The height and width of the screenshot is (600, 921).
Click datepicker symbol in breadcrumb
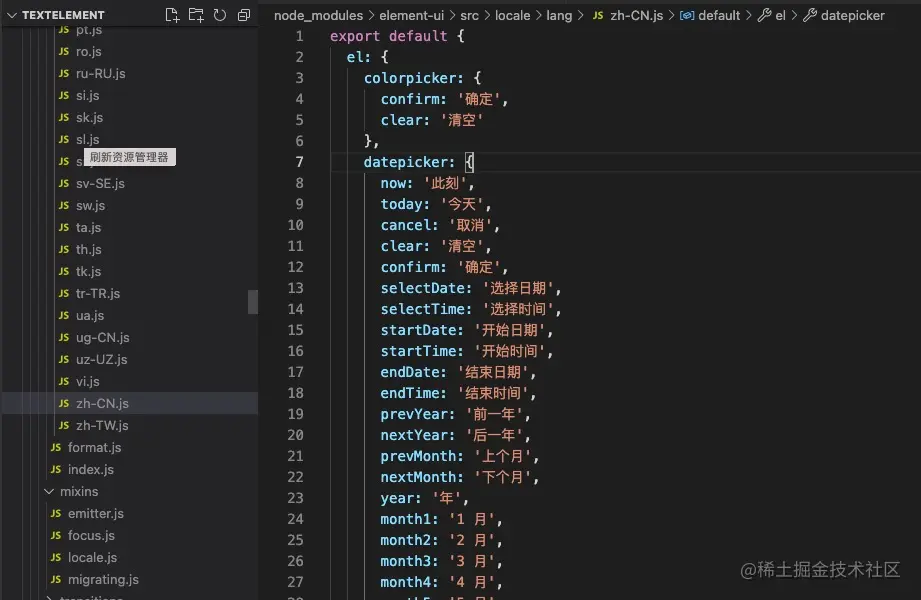pos(852,15)
